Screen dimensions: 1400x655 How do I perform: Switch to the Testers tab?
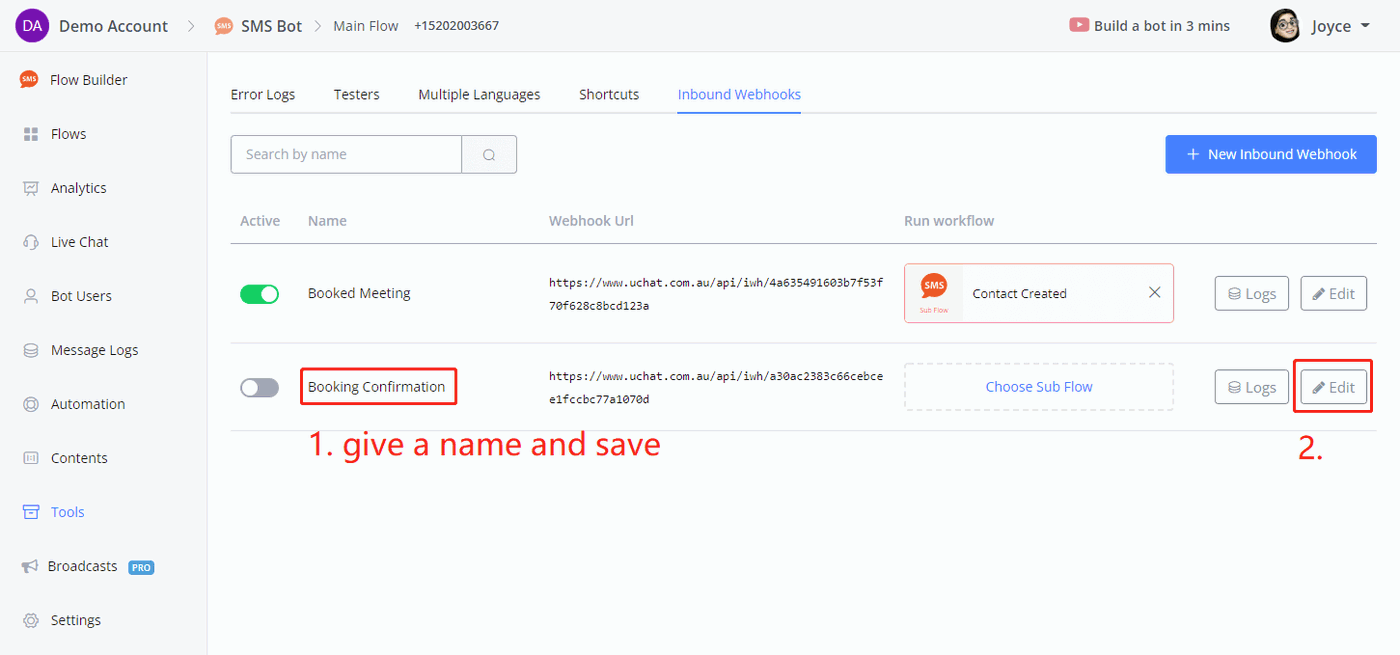coord(357,94)
